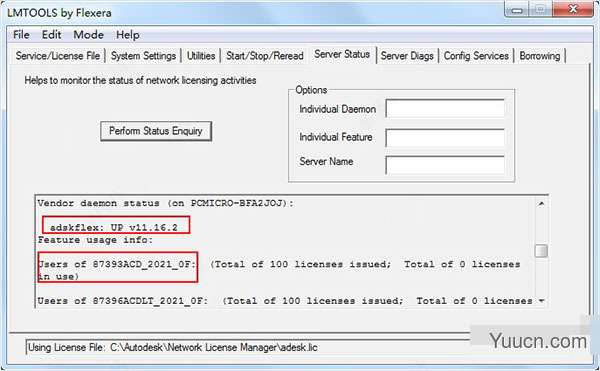Click the status output scrollbar thumb
This screenshot has height=371, width=600.
(541, 251)
